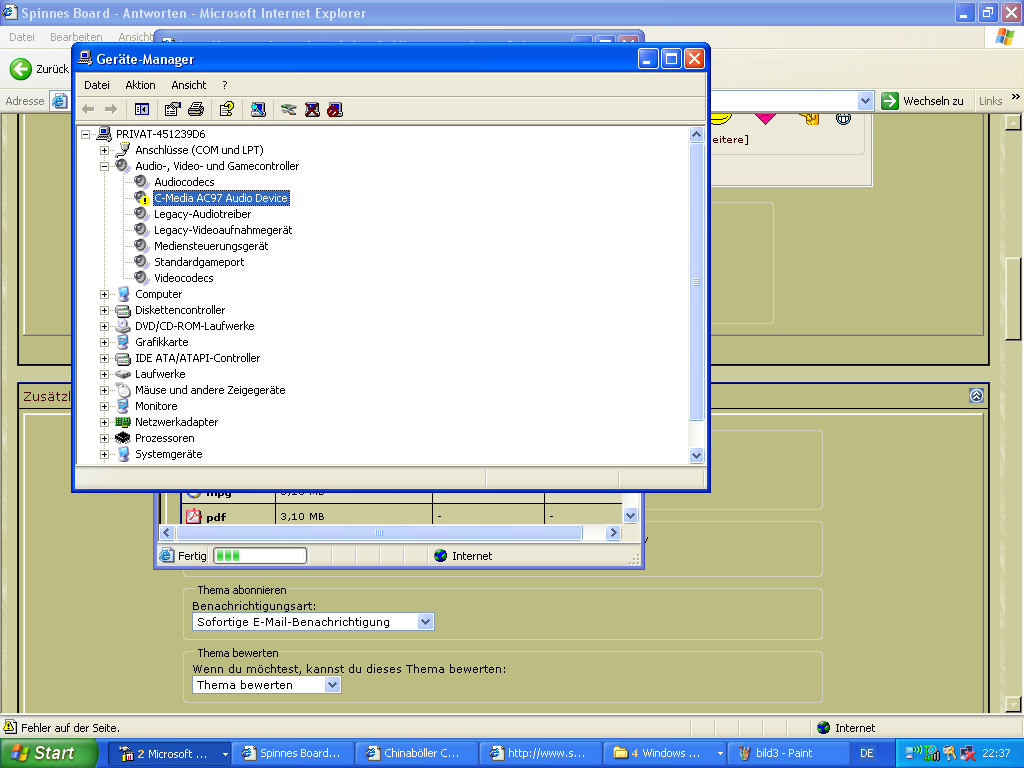
Task: Click the uninstall device toolbar icon
Action: (x=312, y=109)
